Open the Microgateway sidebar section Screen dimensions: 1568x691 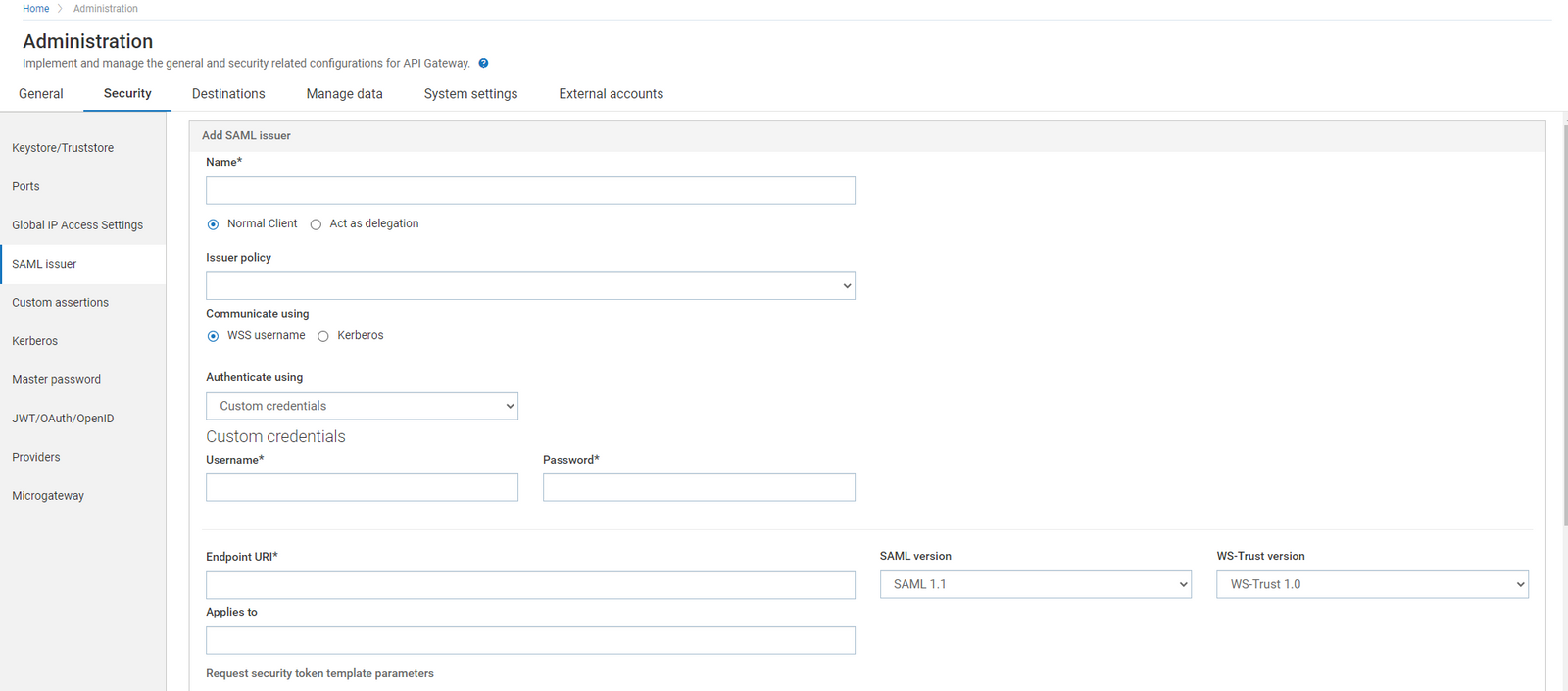48,496
